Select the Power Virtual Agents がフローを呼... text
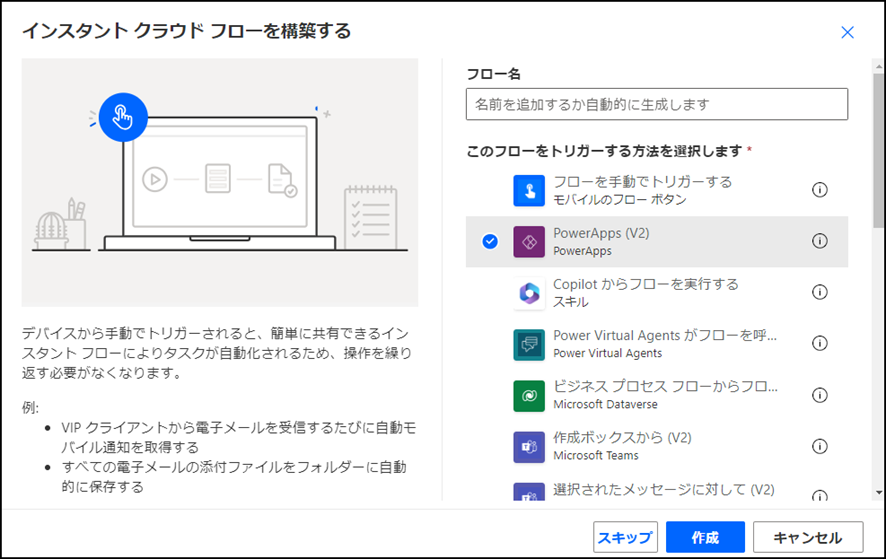The height and width of the screenshot is (559, 886). tap(665, 335)
